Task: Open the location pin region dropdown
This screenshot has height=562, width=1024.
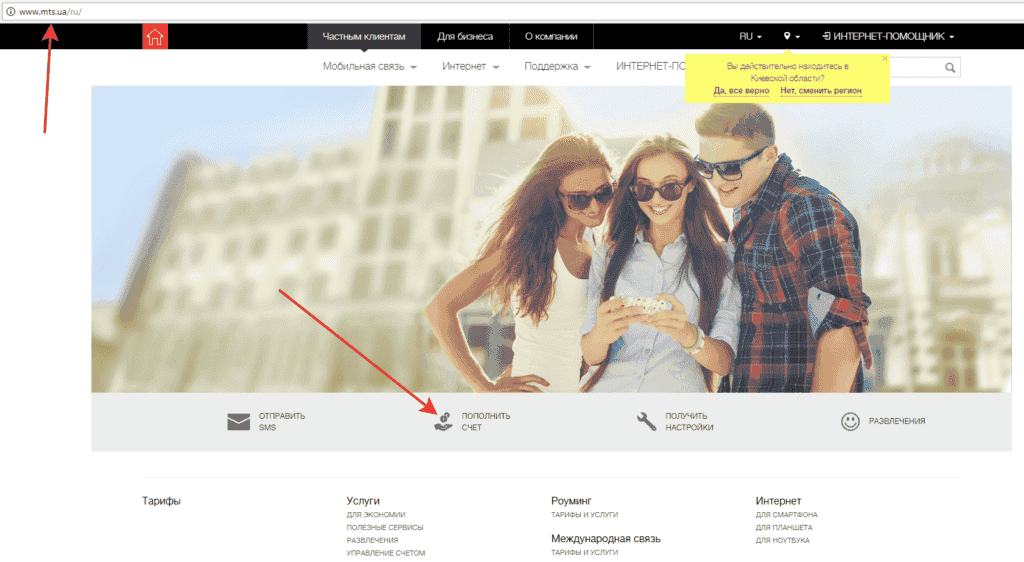Action: coord(791,37)
